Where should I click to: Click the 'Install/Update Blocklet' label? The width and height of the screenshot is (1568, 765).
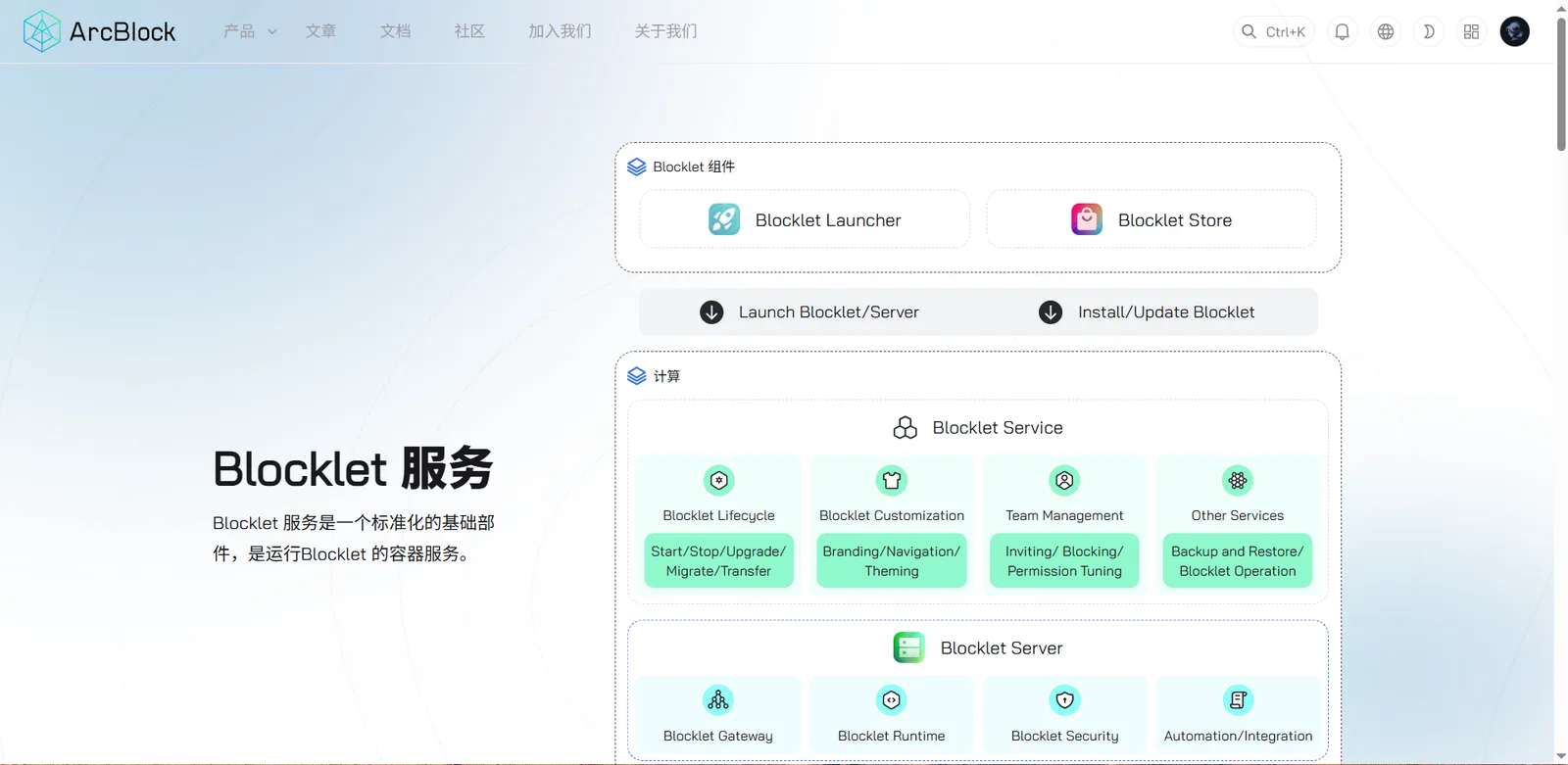(x=1166, y=311)
